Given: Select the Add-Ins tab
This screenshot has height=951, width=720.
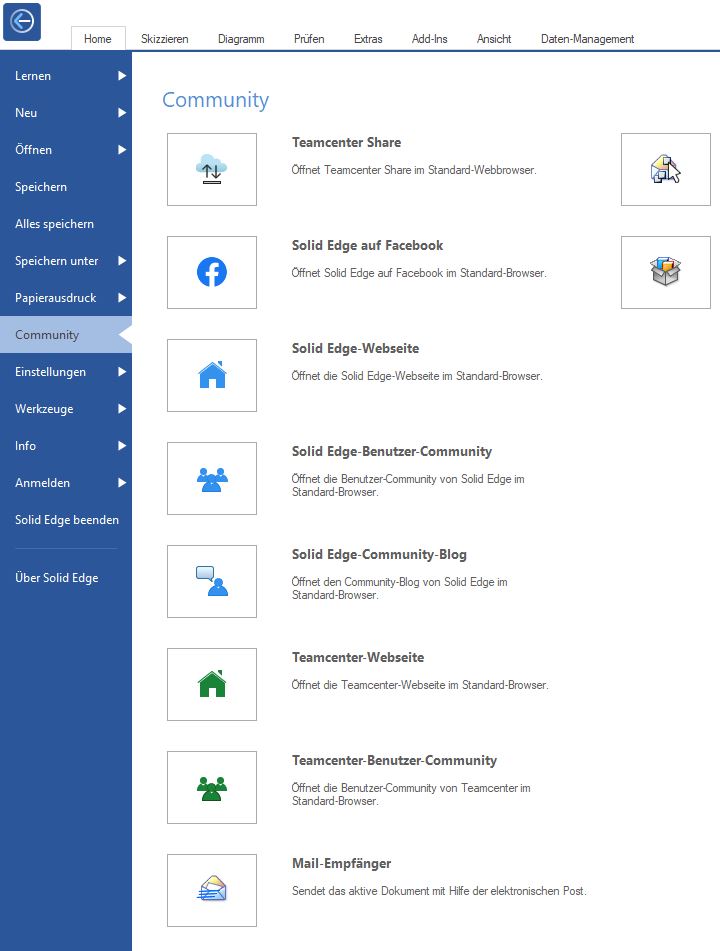Looking at the screenshot, I should (429, 39).
